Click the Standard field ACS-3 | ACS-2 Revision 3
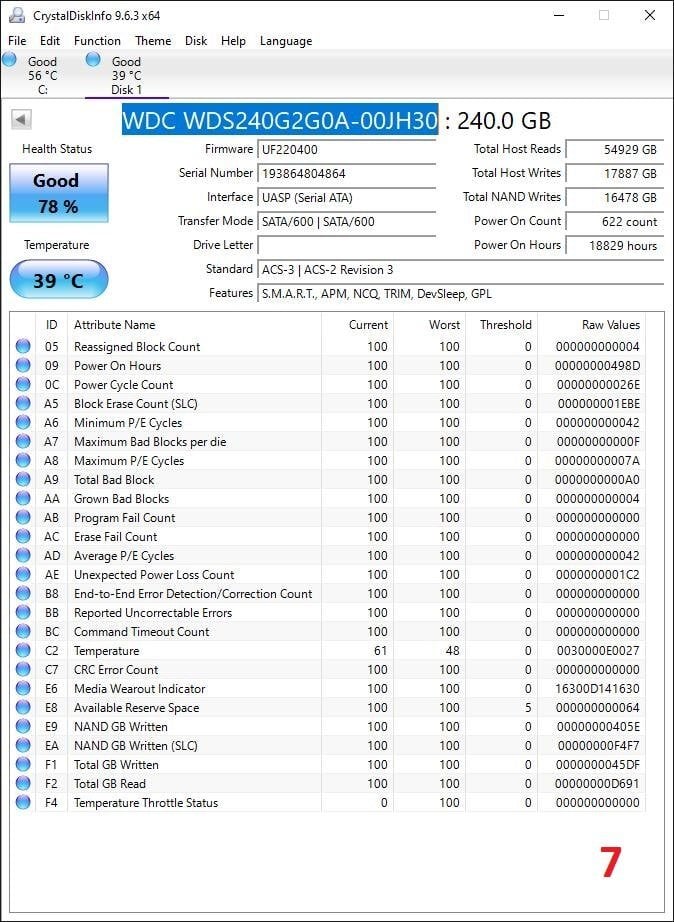This screenshot has height=922, width=674. click(461, 269)
